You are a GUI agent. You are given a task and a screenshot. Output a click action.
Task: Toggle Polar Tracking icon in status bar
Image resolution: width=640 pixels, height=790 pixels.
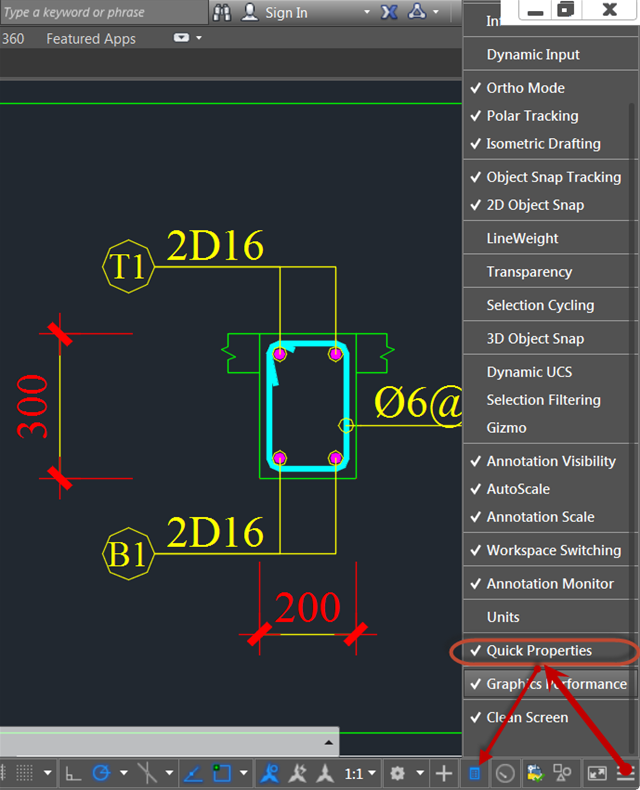pos(102,773)
